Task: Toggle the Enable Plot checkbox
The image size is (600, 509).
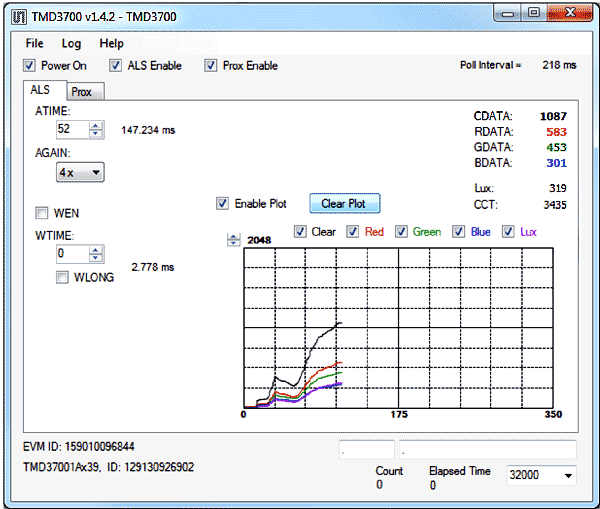Action: 222,204
